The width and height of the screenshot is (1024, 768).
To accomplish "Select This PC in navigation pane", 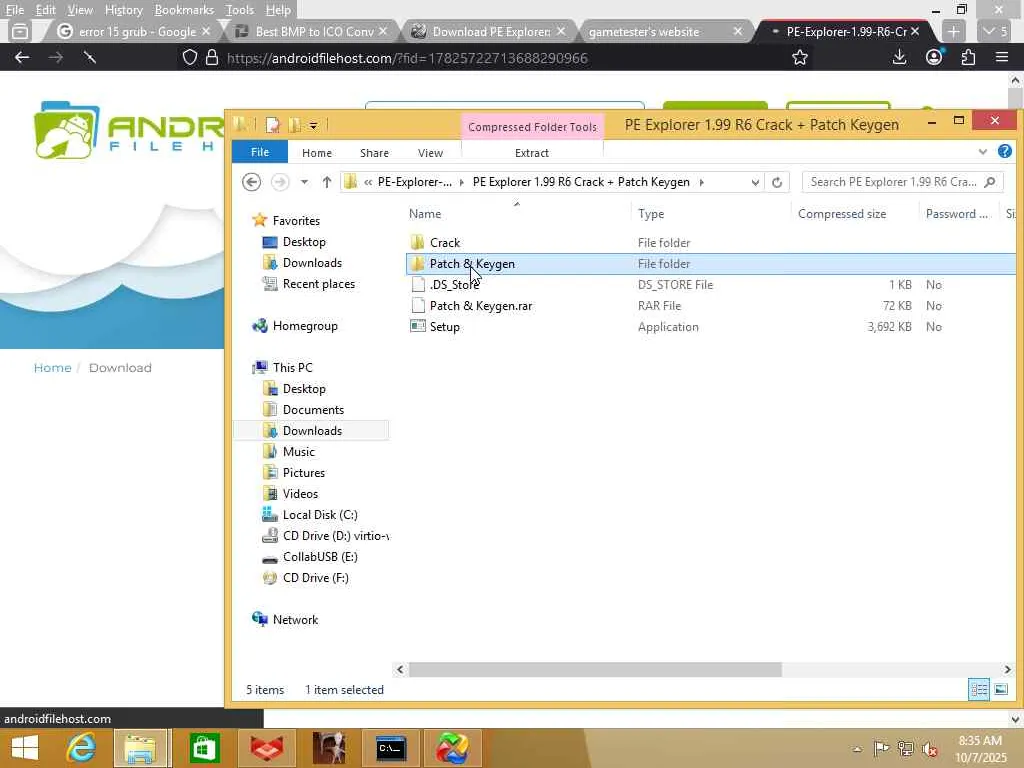I will (x=293, y=368).
